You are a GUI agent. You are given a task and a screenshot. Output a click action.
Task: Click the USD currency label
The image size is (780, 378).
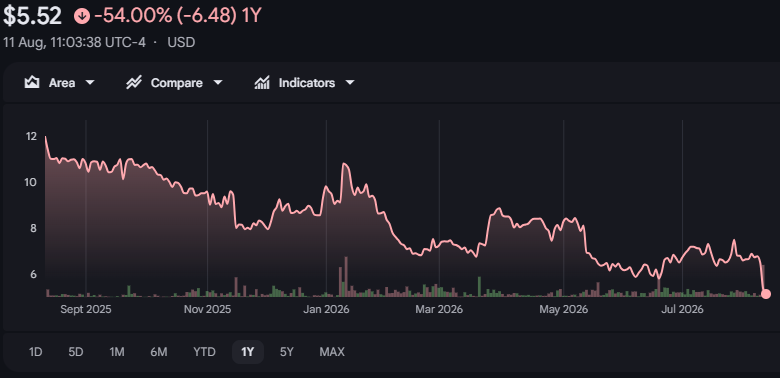click(181, 42)
